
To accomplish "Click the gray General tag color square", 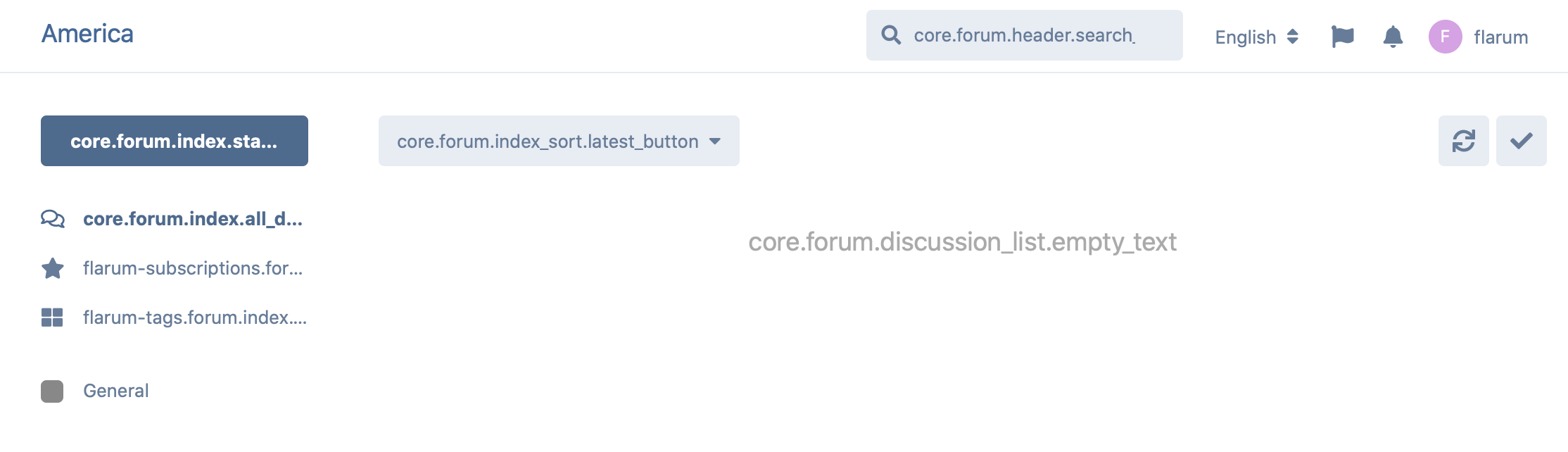I will pos(52,391).
